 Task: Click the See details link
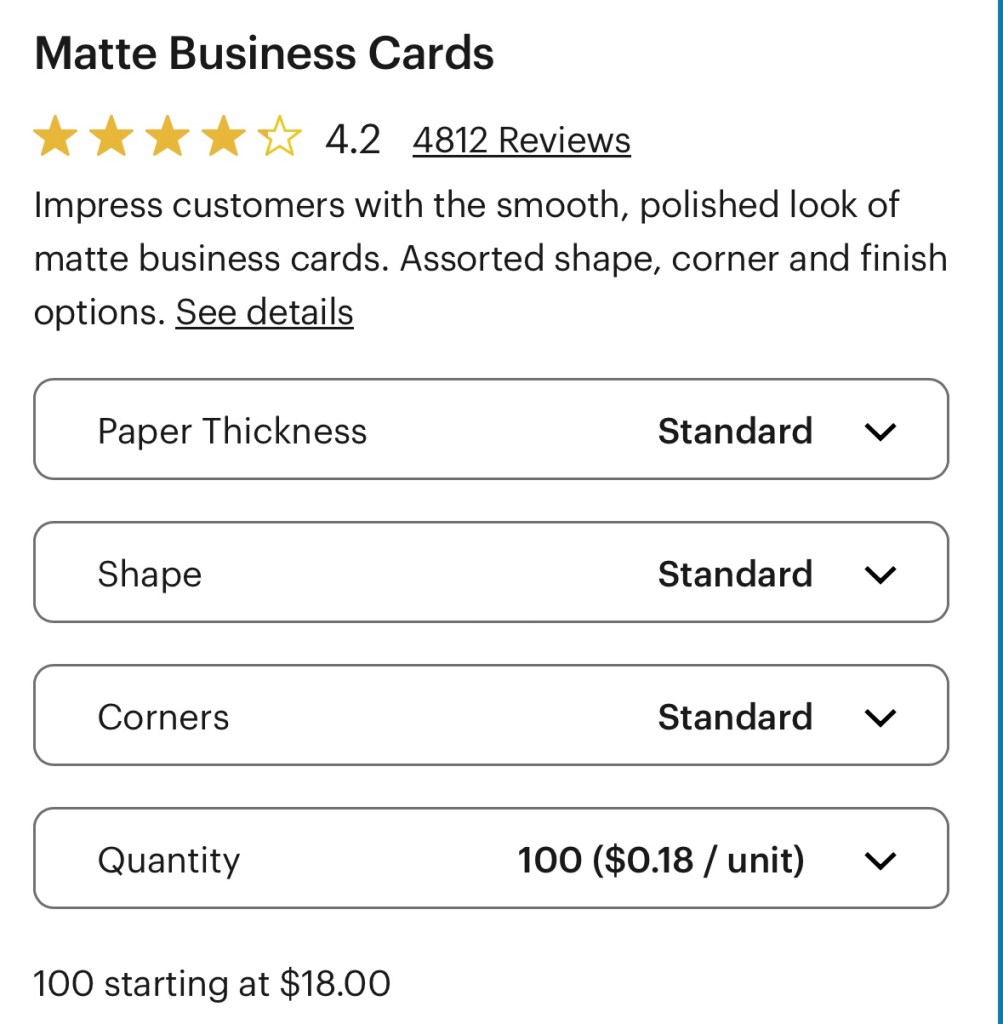click(264, 312)
